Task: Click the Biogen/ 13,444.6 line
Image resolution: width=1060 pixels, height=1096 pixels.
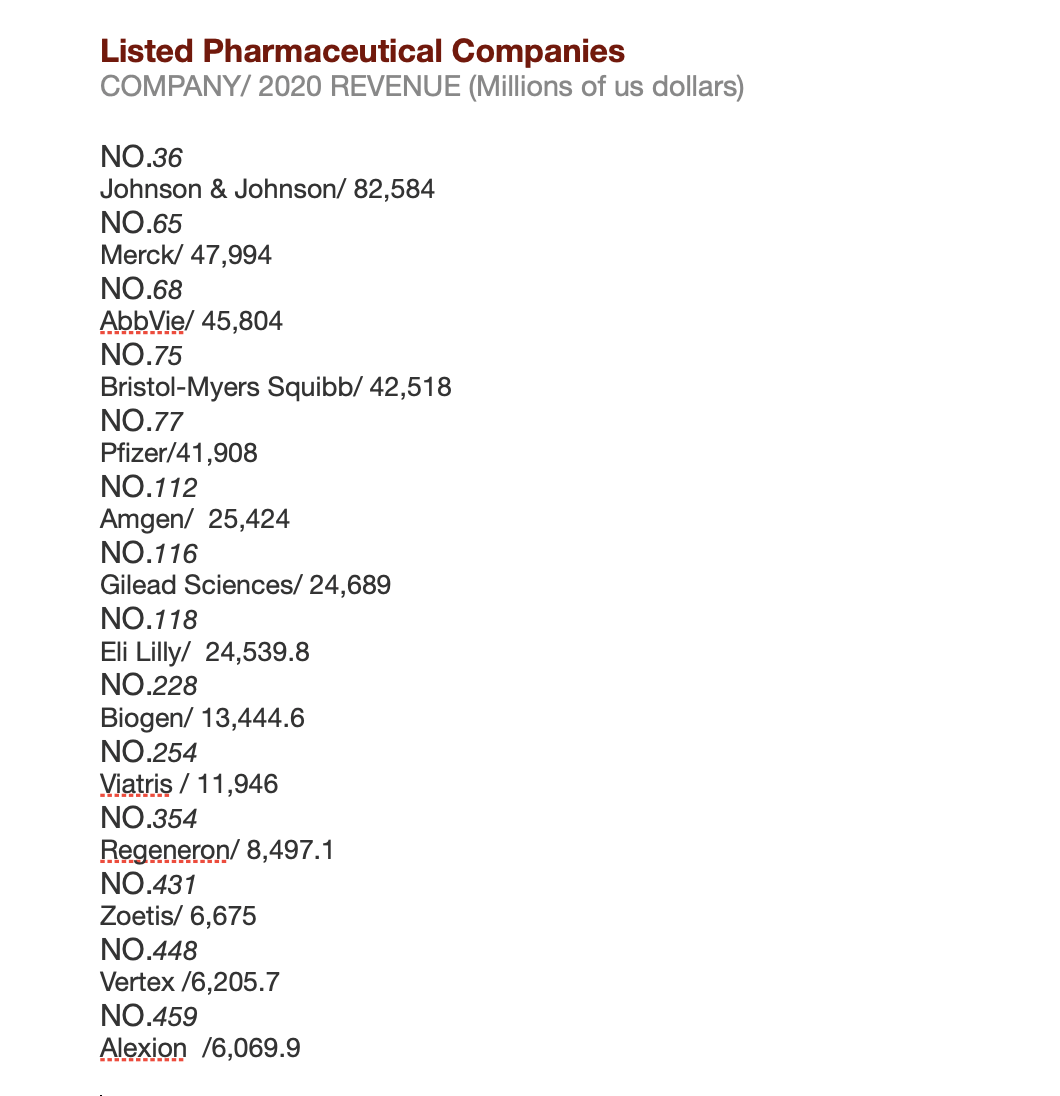Action: (202, 718)
